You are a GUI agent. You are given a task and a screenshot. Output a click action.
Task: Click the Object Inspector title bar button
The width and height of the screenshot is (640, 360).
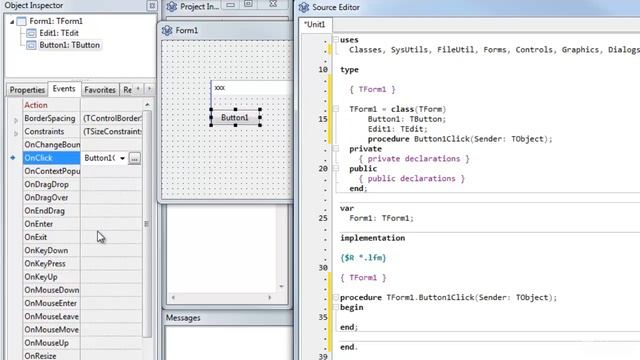click(152, 5)
